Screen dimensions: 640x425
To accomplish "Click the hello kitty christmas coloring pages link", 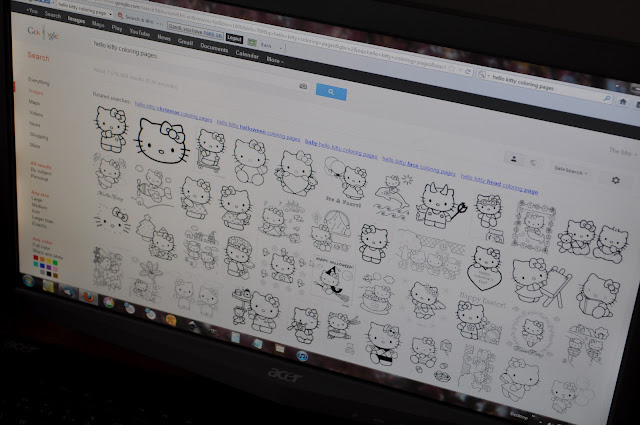I will pyautogui.click(x=173, y=111).
